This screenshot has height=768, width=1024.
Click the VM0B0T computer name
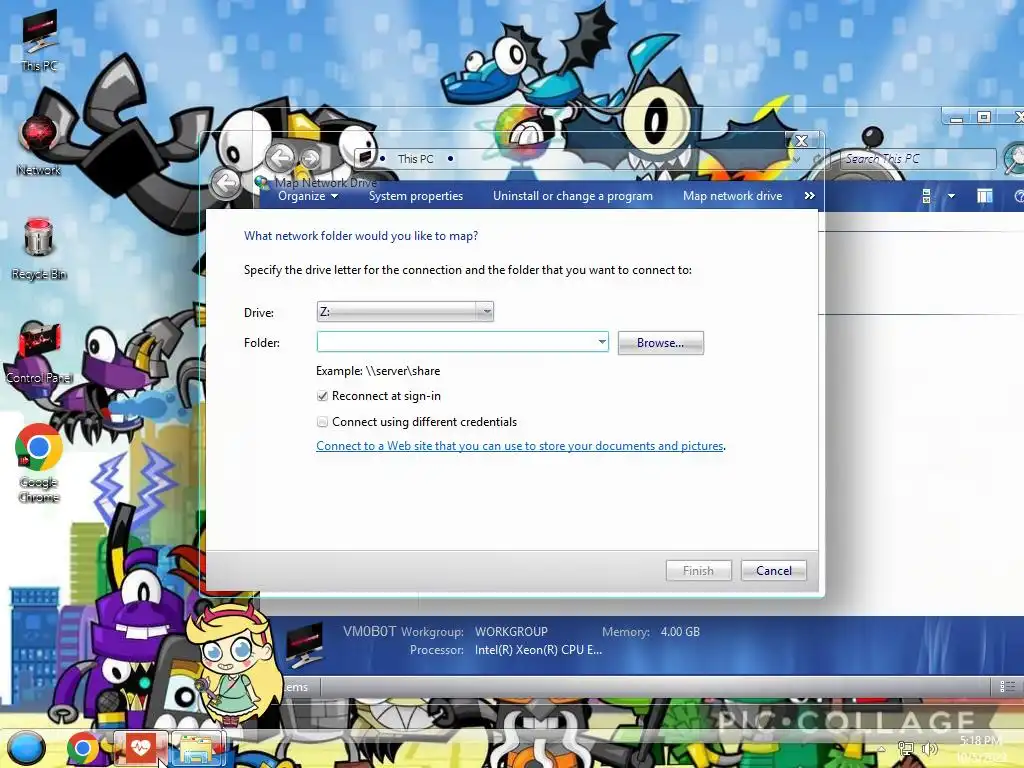tap(369, 632)
